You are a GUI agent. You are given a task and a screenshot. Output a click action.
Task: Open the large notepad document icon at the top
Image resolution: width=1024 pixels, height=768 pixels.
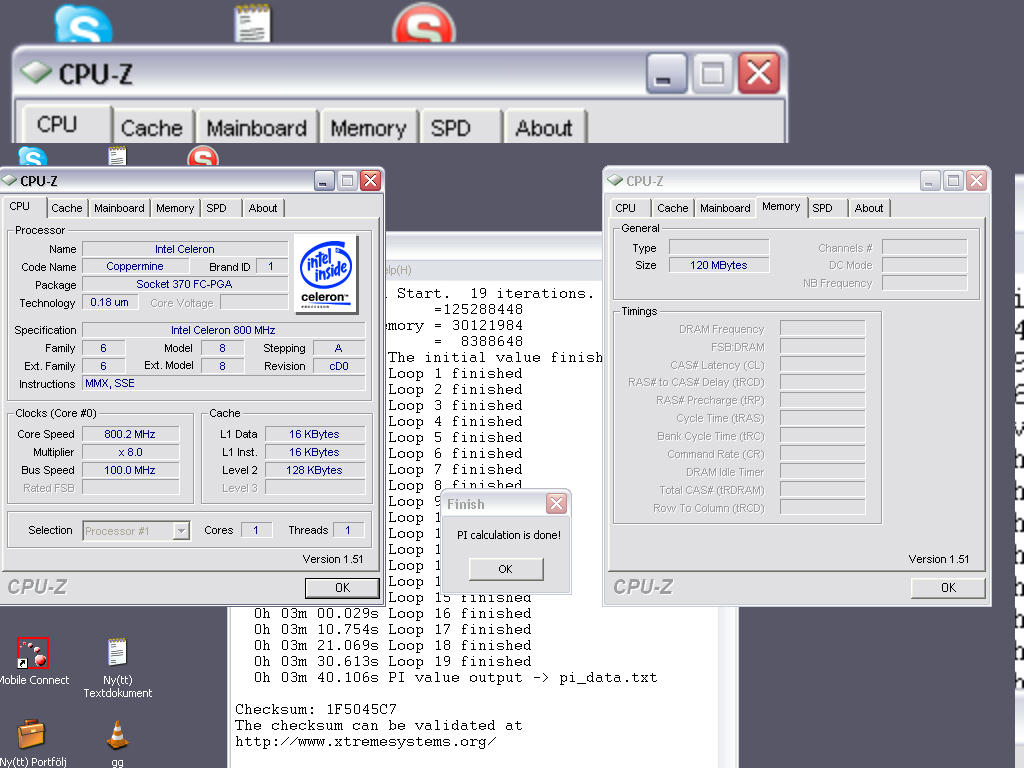[x=252, y=24]
